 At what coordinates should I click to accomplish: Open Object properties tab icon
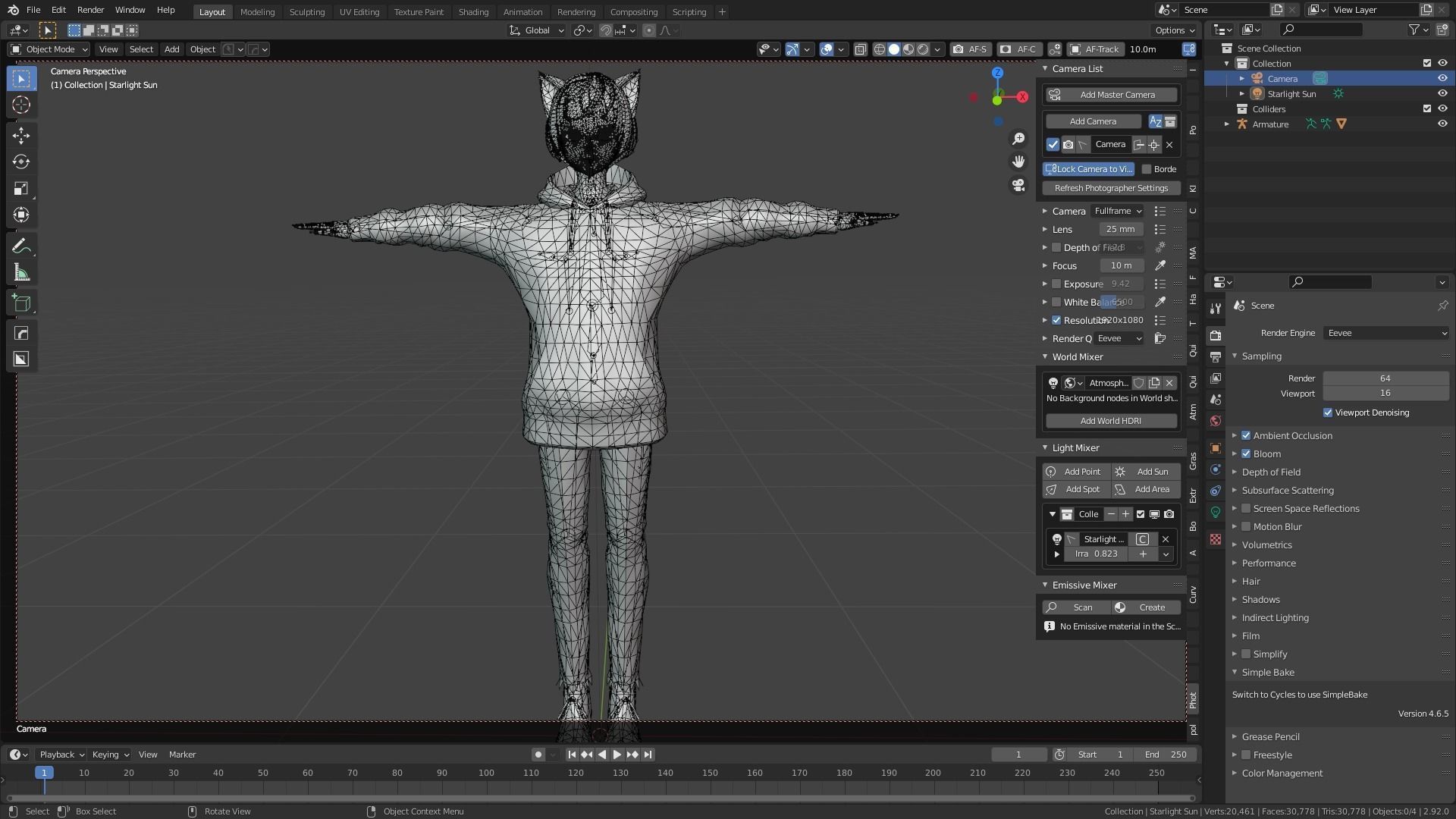point(1216,447)
